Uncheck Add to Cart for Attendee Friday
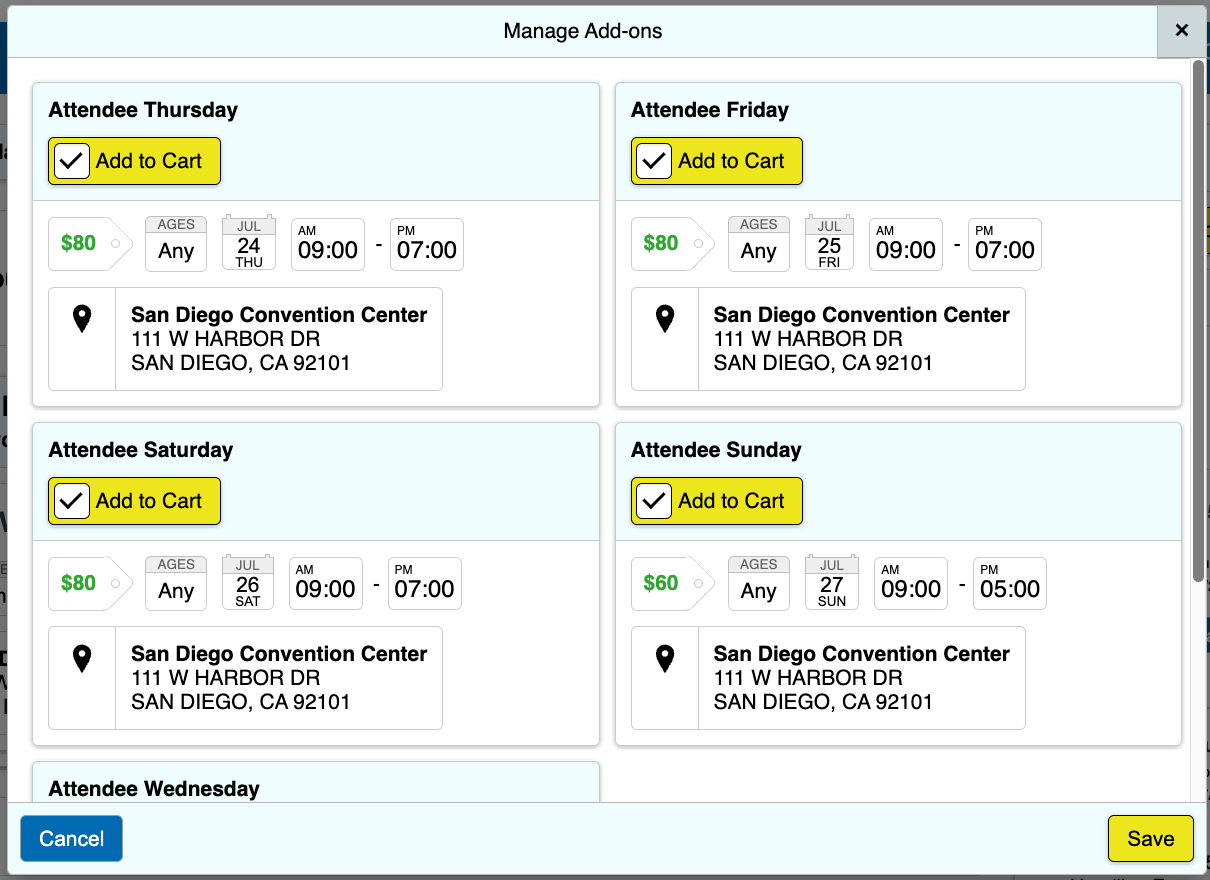The height and width of the screenshot is (880, 1210). [655, 161]
